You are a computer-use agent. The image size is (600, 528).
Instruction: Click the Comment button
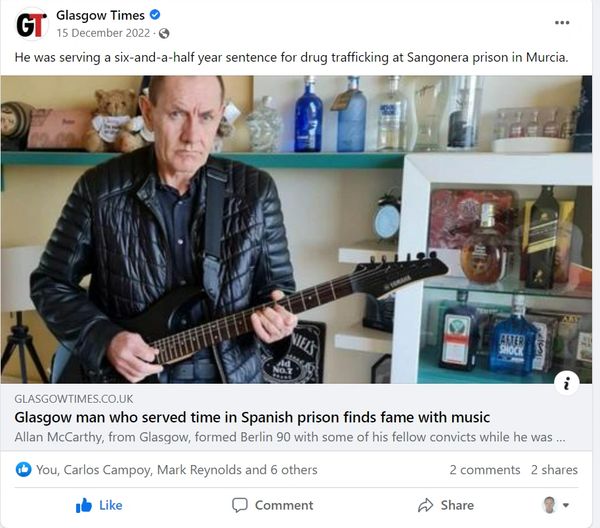272,505
